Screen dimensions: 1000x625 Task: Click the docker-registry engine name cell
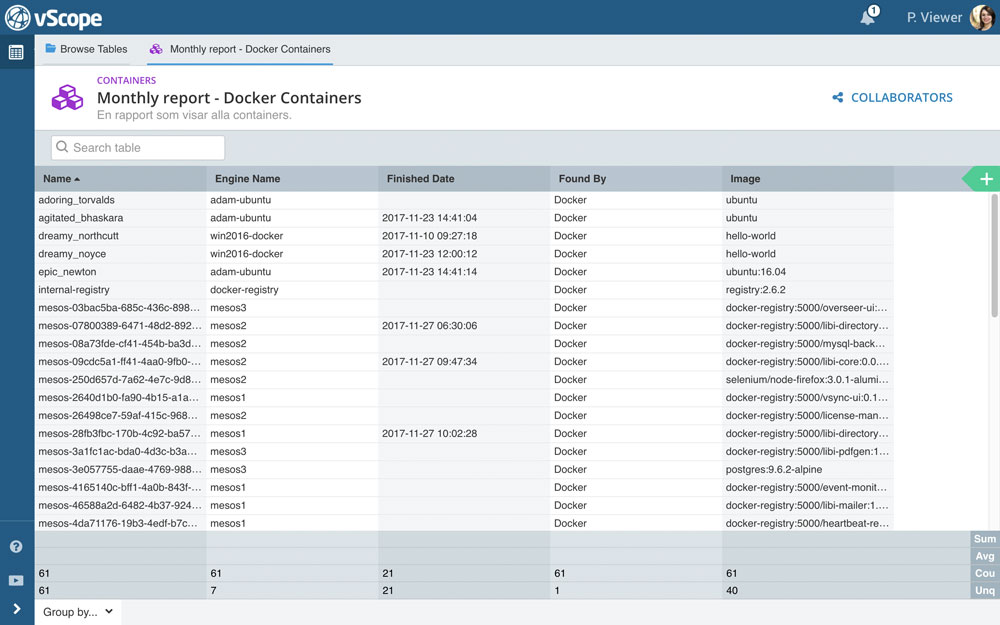tap(244, 290)
